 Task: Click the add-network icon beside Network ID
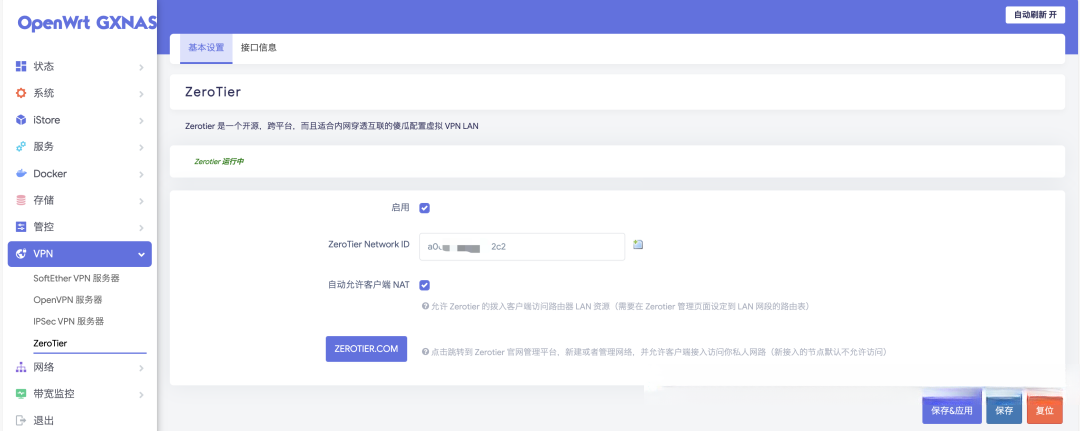[x=638, y=244]
